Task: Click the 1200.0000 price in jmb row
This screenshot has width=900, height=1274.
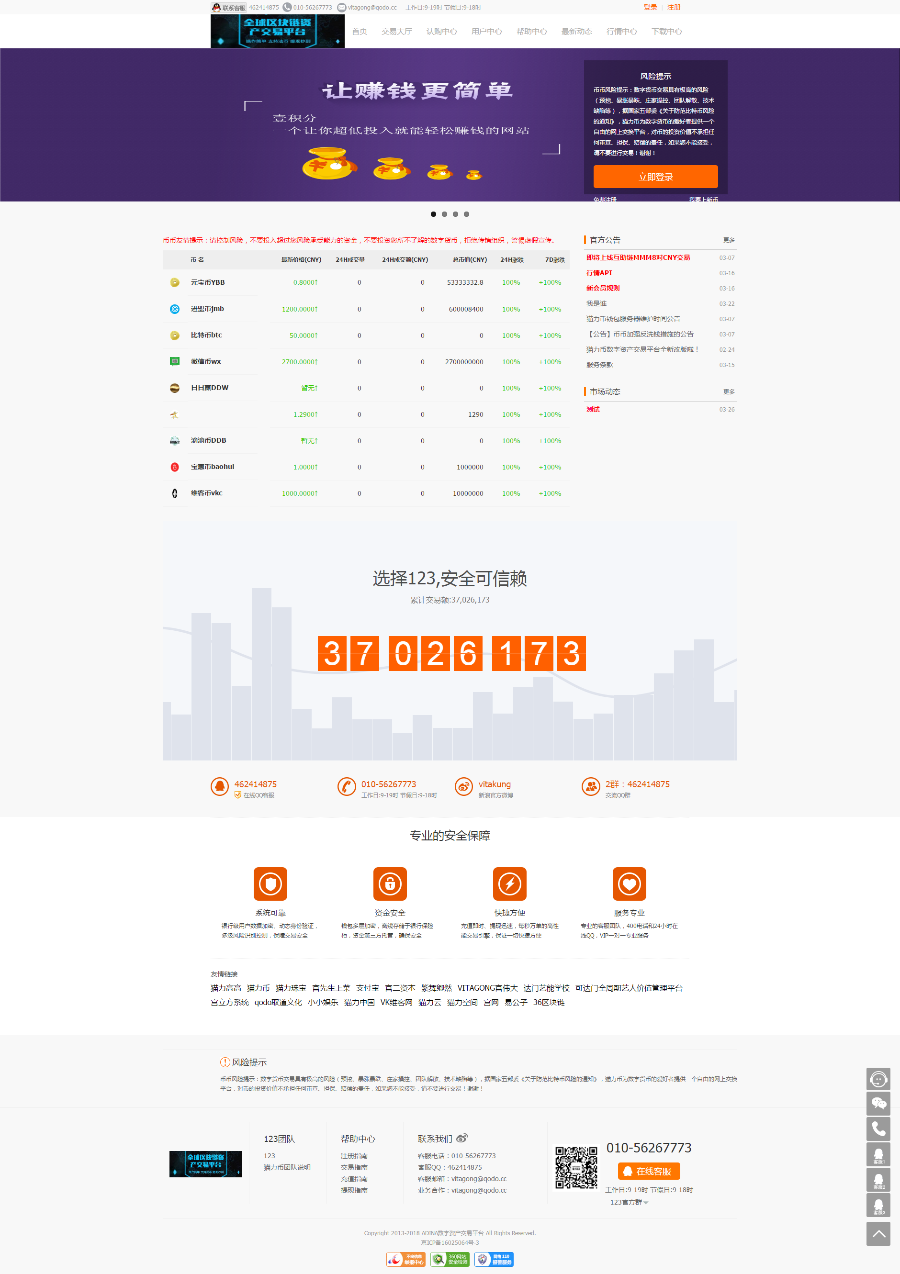Action: [300, 309]
